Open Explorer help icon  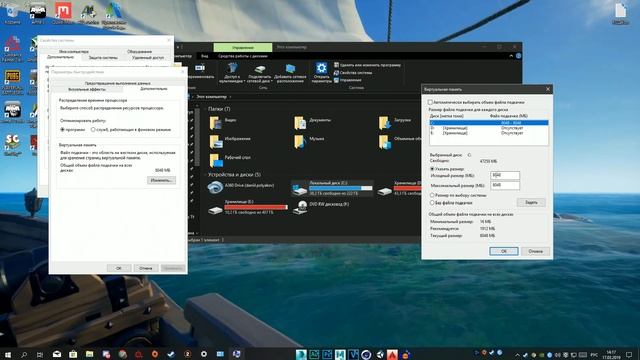click(x=518, y=56)
